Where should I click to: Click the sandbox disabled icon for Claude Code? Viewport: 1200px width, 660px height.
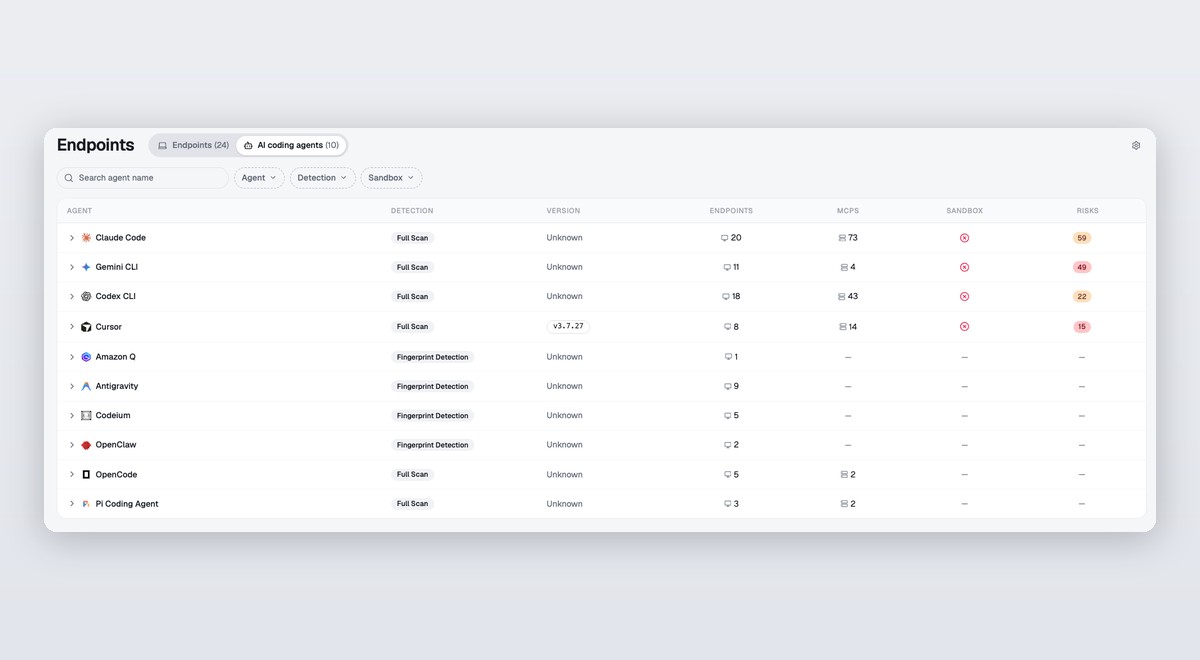(964, 238)
